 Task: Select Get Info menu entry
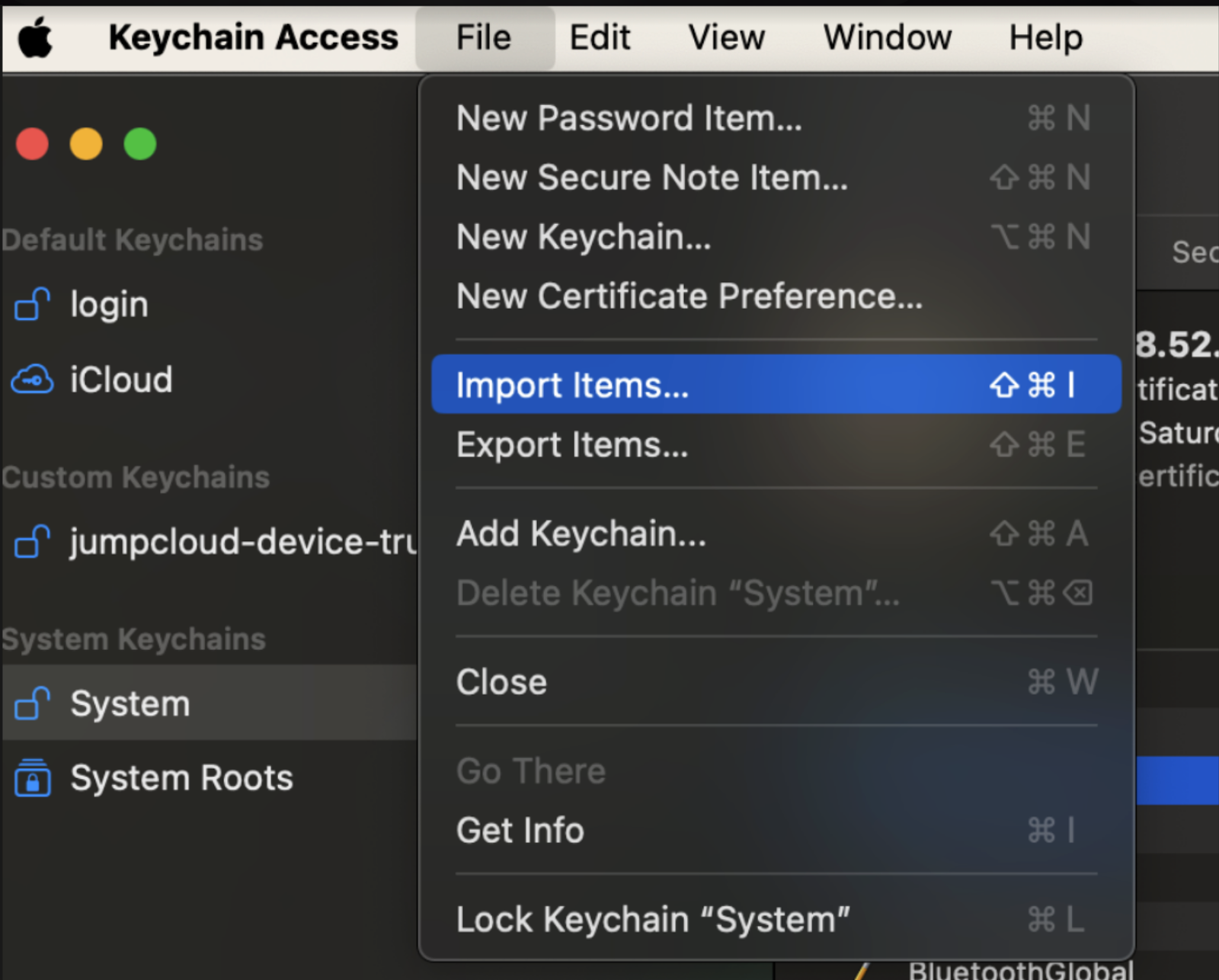point(776,830)
